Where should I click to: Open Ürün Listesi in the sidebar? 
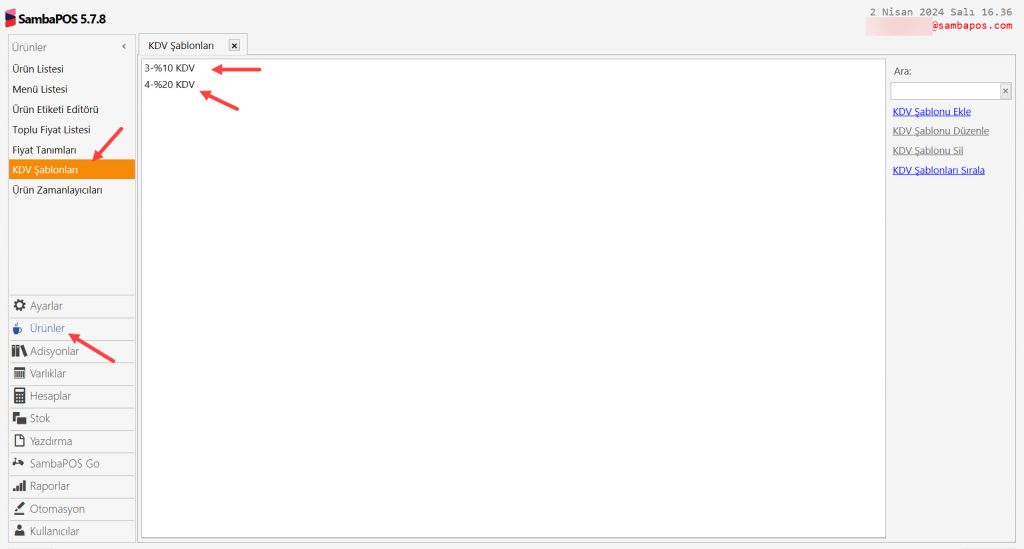(x=38, y=69)
